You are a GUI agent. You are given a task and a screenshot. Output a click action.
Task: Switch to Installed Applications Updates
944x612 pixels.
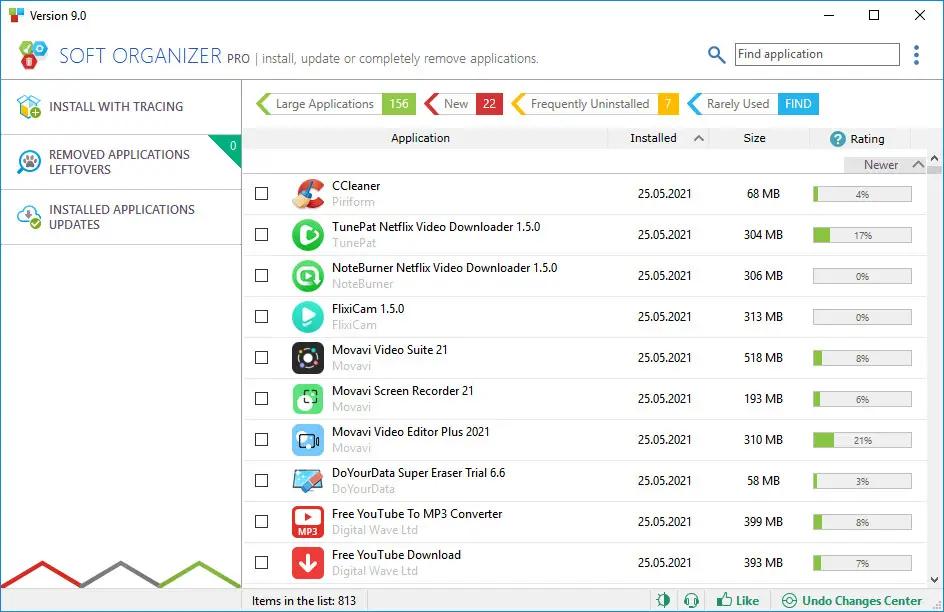pos(120,217)
